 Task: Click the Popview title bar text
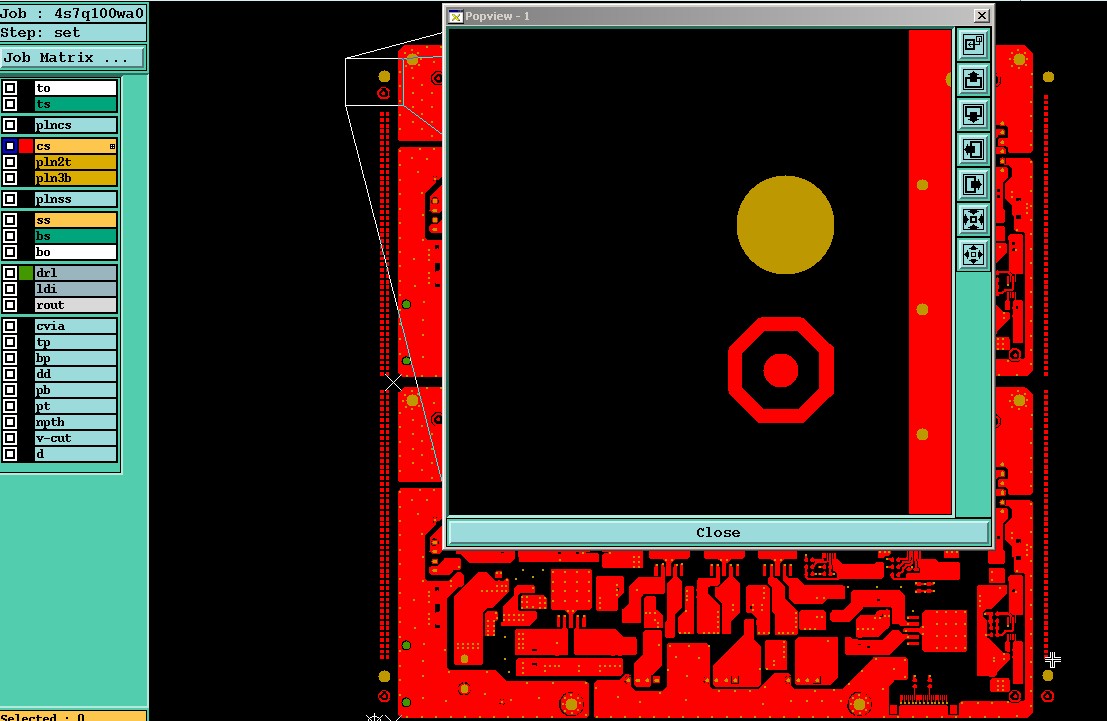click(497, 16)
